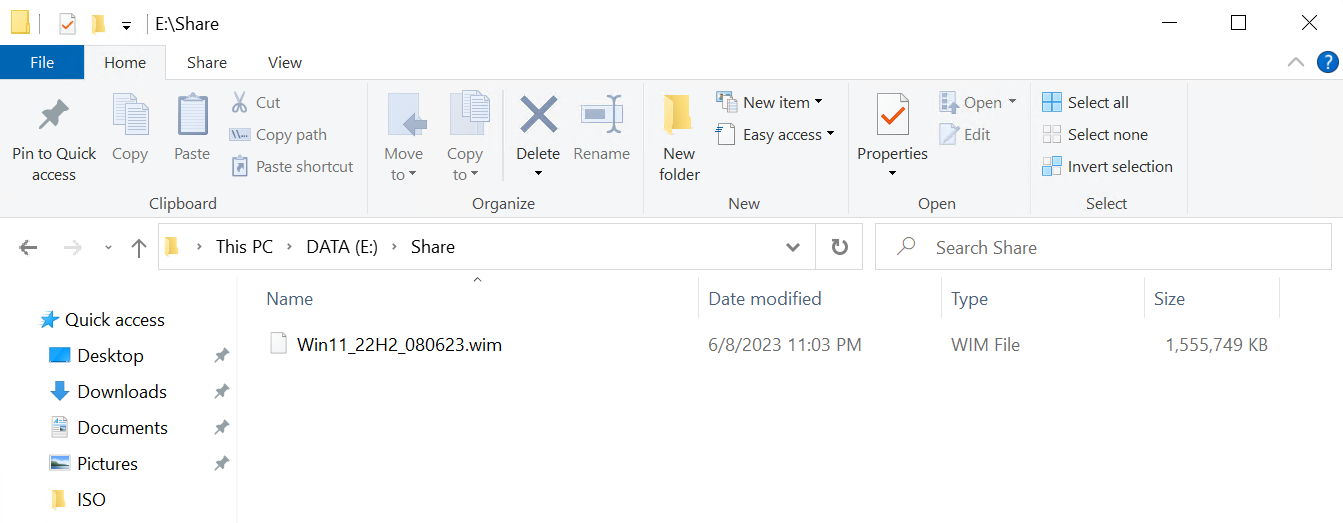
Task: Click the Select none icon
Action: pyautogui.click(x=1052, y=134)
